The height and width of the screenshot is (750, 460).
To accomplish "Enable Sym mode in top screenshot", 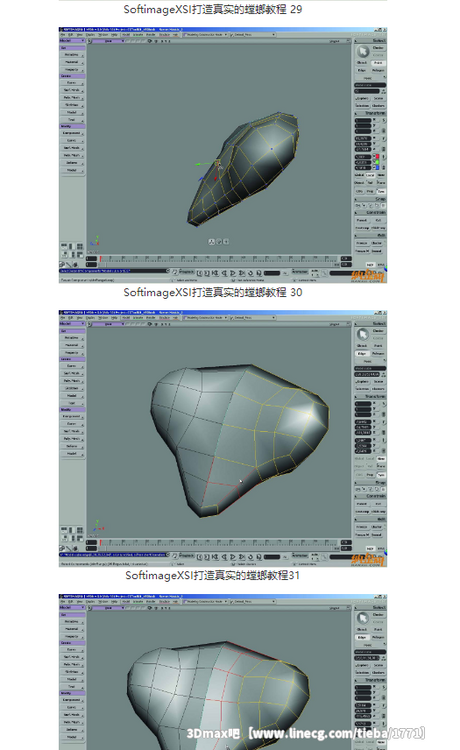I will tap(381, 191).
